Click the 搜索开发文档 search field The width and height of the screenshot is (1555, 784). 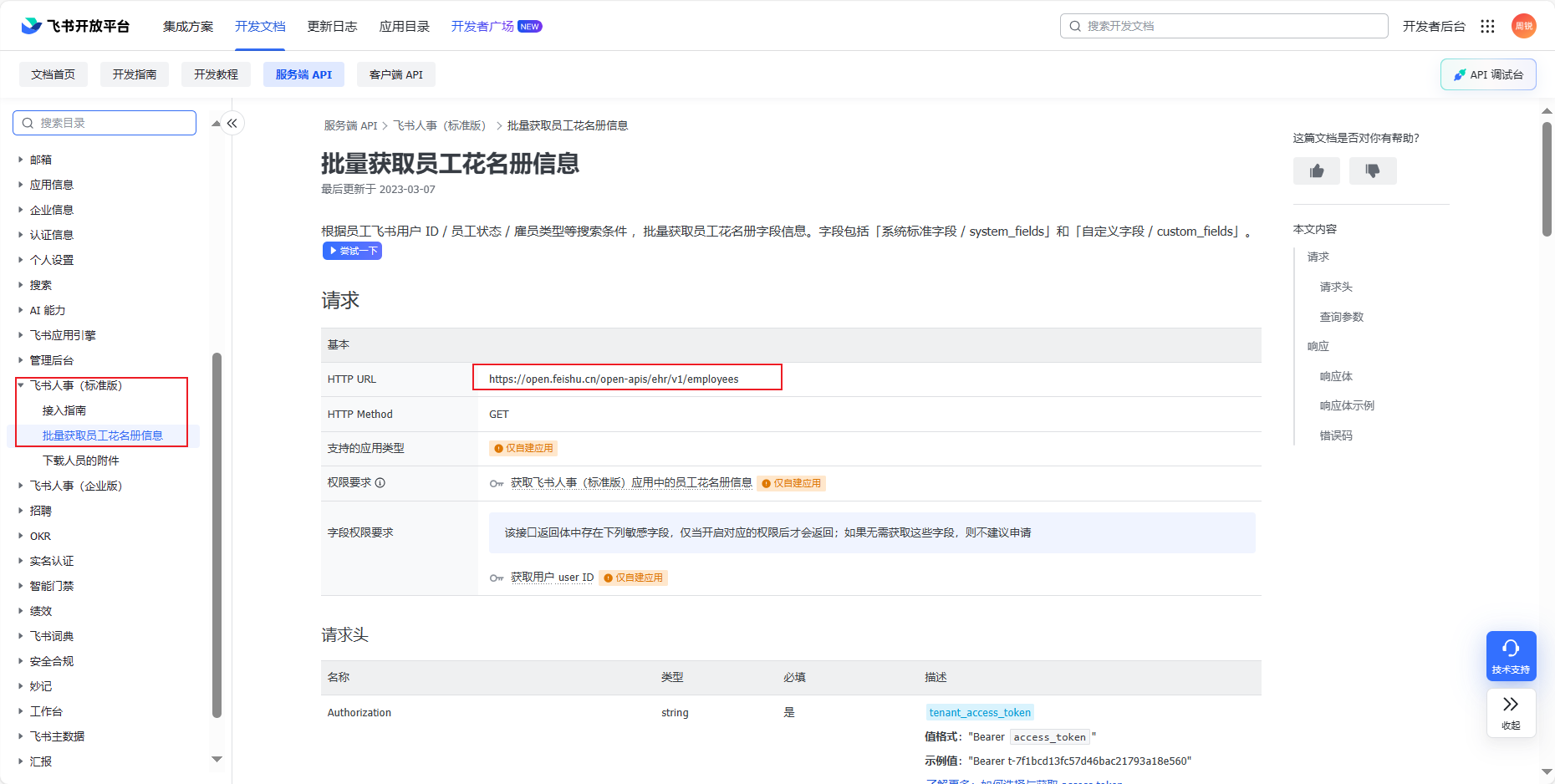click(1224, 26)
